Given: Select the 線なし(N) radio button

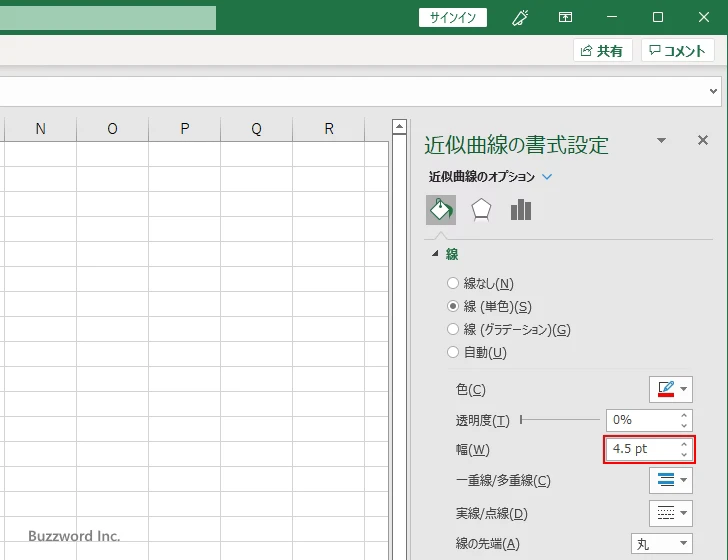Looking at the screenshot, I should tap(453, 283).
